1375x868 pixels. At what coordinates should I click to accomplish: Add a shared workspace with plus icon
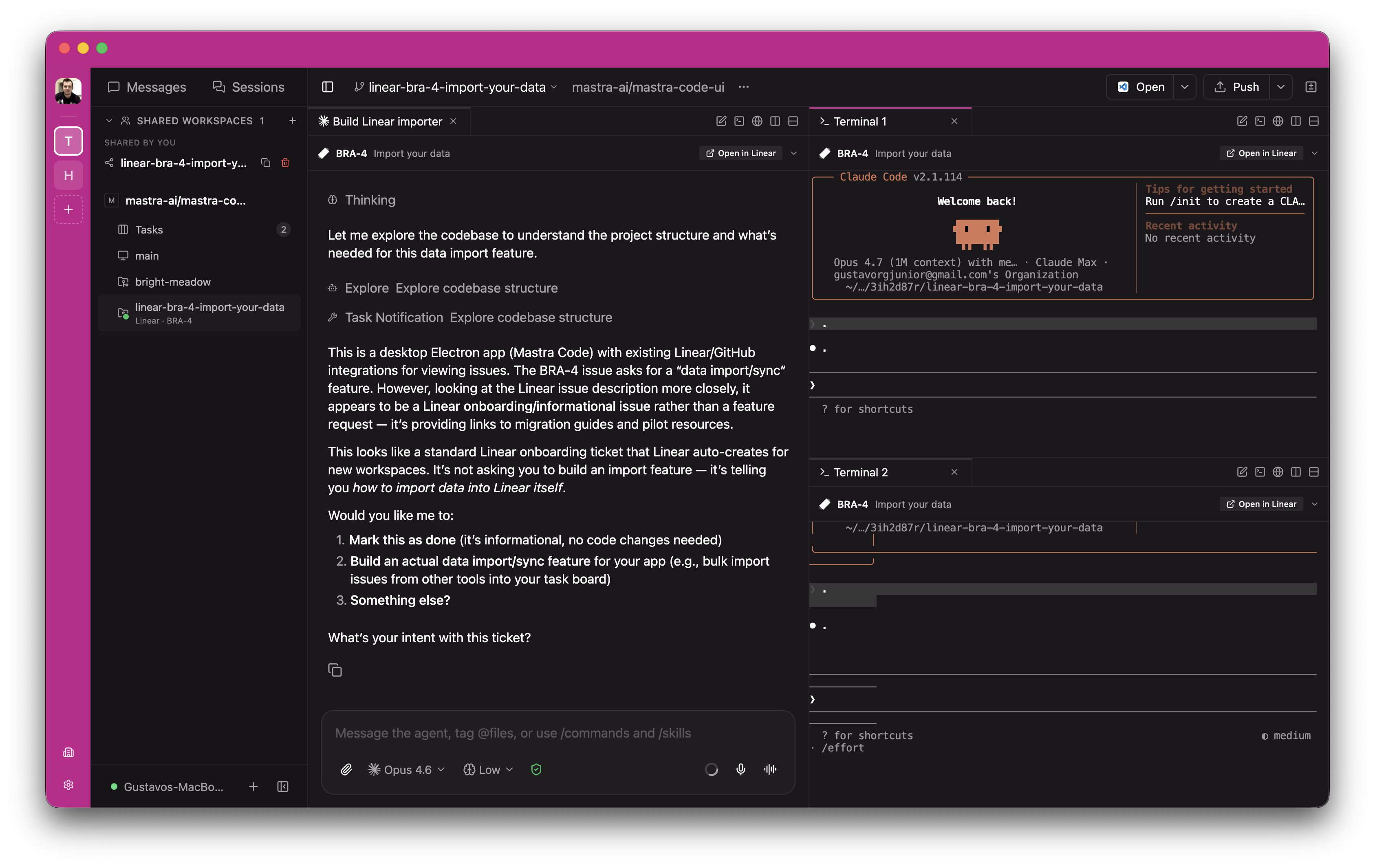pyautogui.click(x=292, y=121)
